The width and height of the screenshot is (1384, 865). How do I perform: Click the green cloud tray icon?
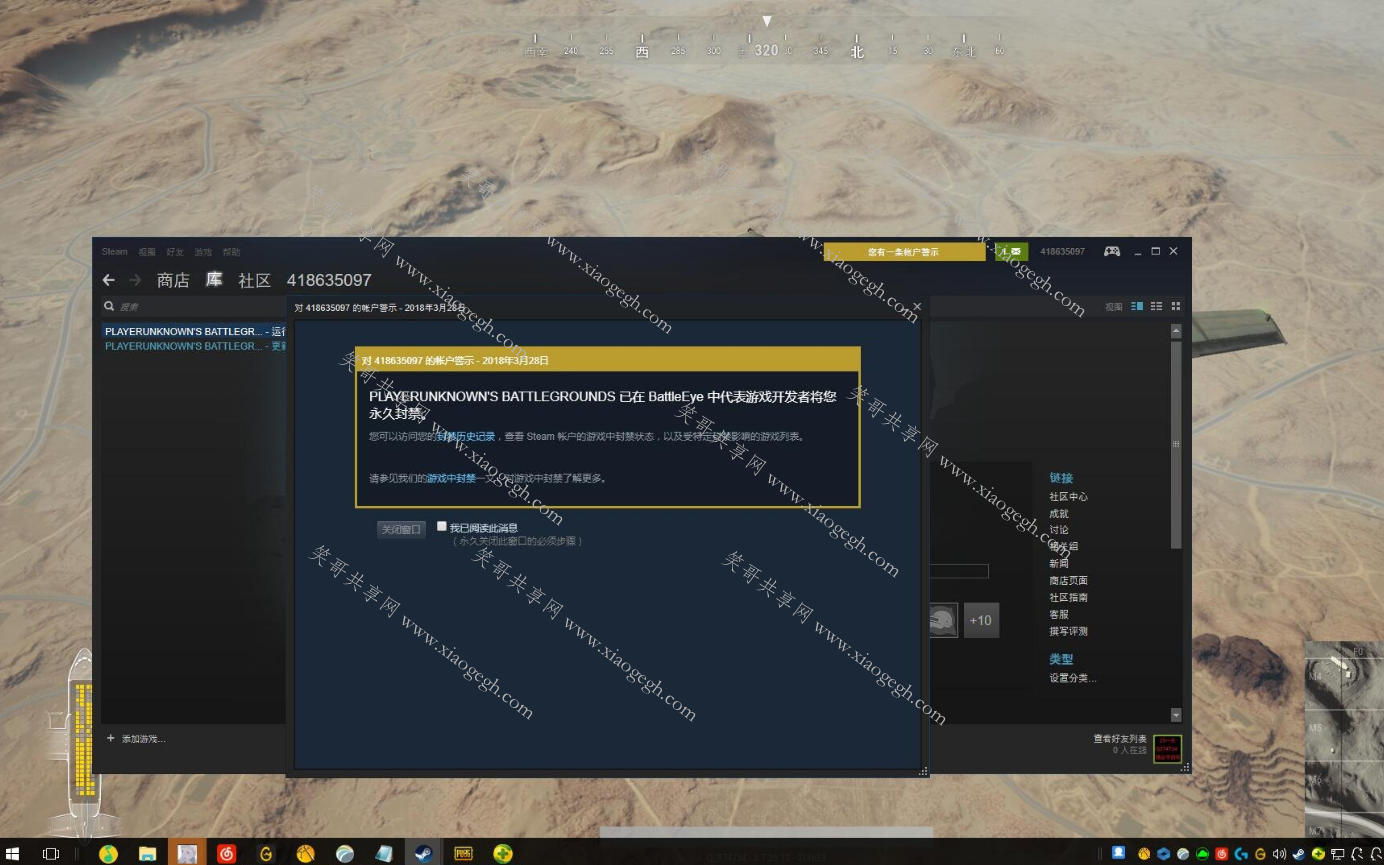(1202, 854)
